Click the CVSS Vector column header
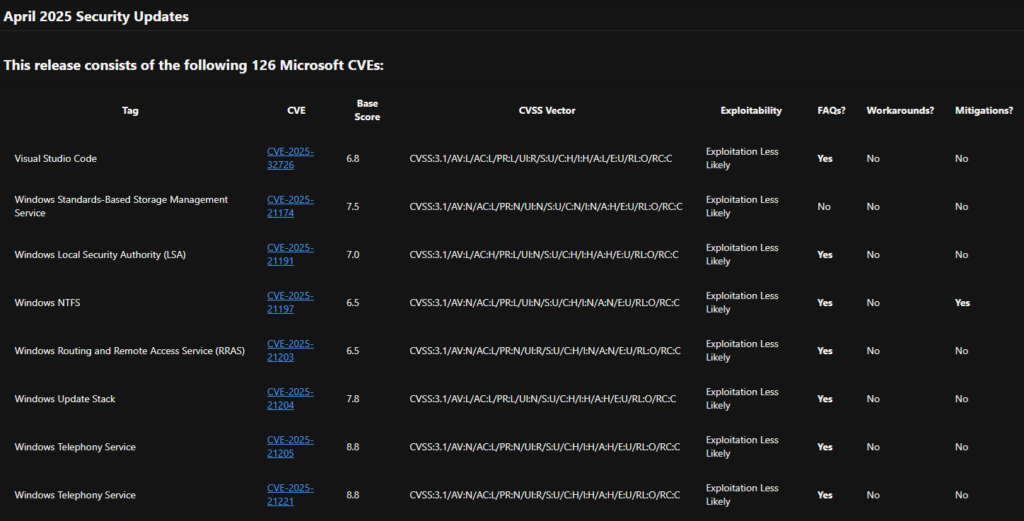This screenshot has height=521, width=1024. [x=547, y=110]
